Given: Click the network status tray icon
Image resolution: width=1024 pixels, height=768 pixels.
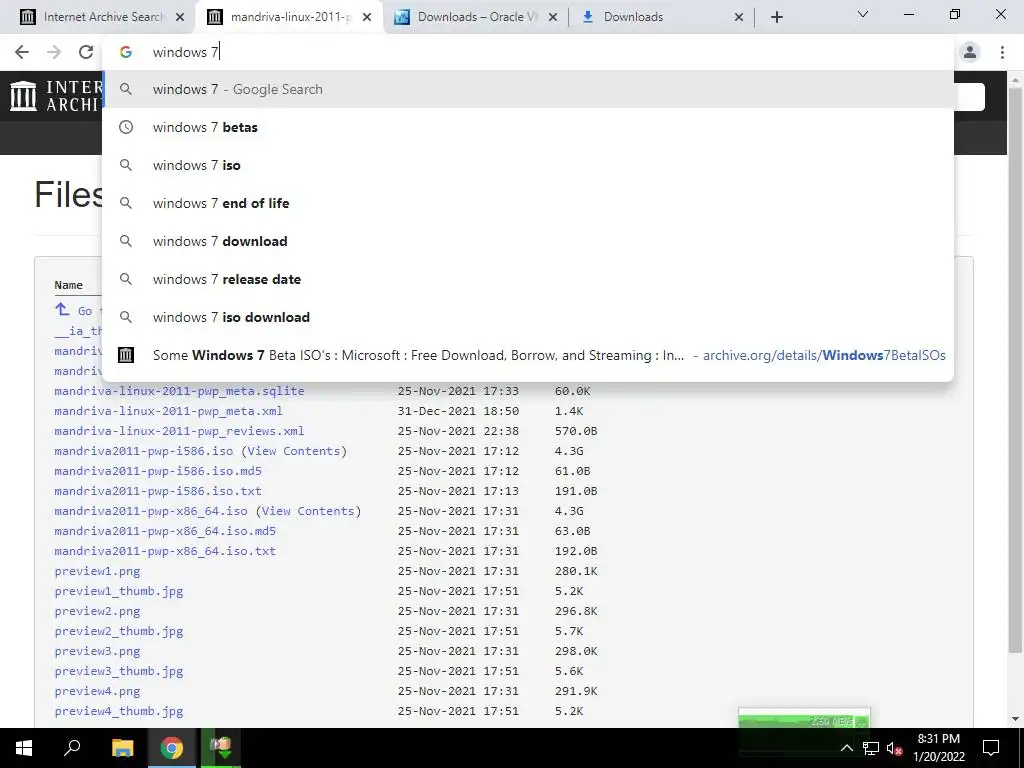Looking at the screenshot, I should pyautogui.click(x=871, y=748).
